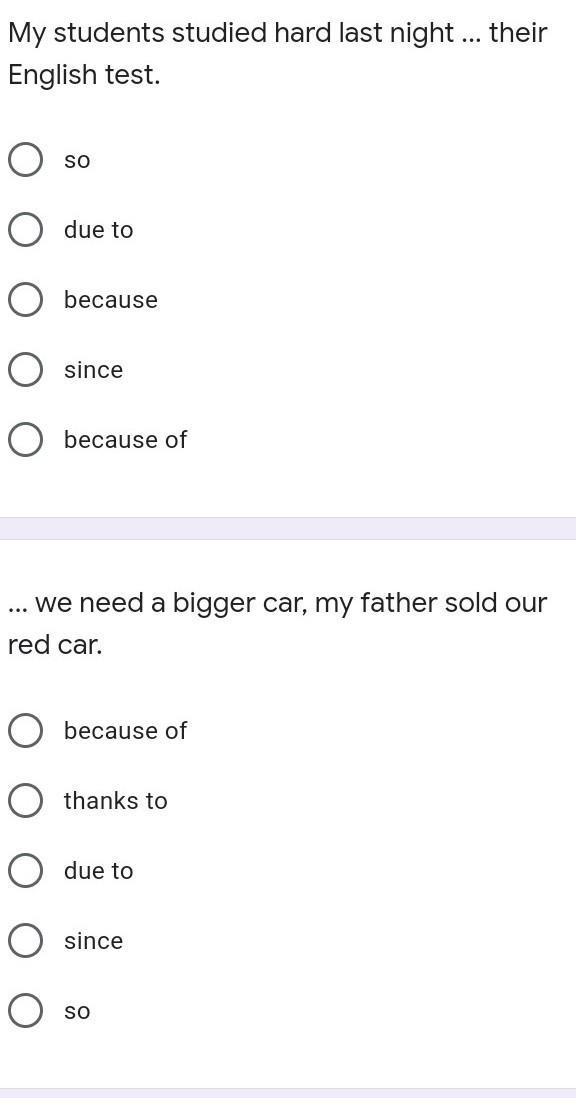Select 'since' radio for bigger car question
Viewport: 576px width, 1098px height.
point(25,940)
